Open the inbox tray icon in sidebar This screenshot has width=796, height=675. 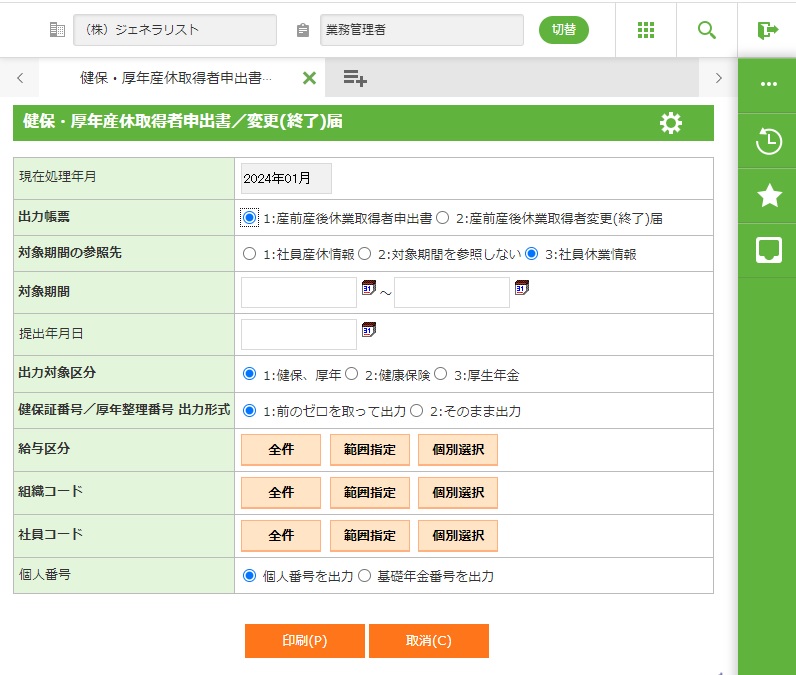(x=768, y=250)
